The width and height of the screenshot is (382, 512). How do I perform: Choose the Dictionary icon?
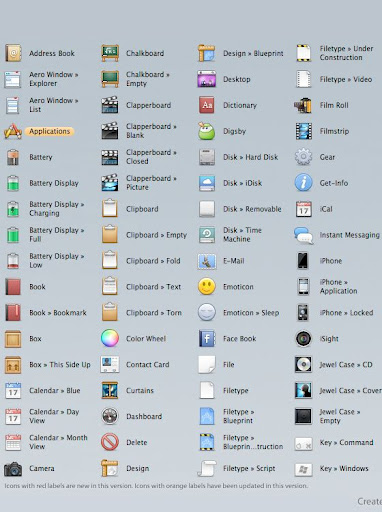207,105
